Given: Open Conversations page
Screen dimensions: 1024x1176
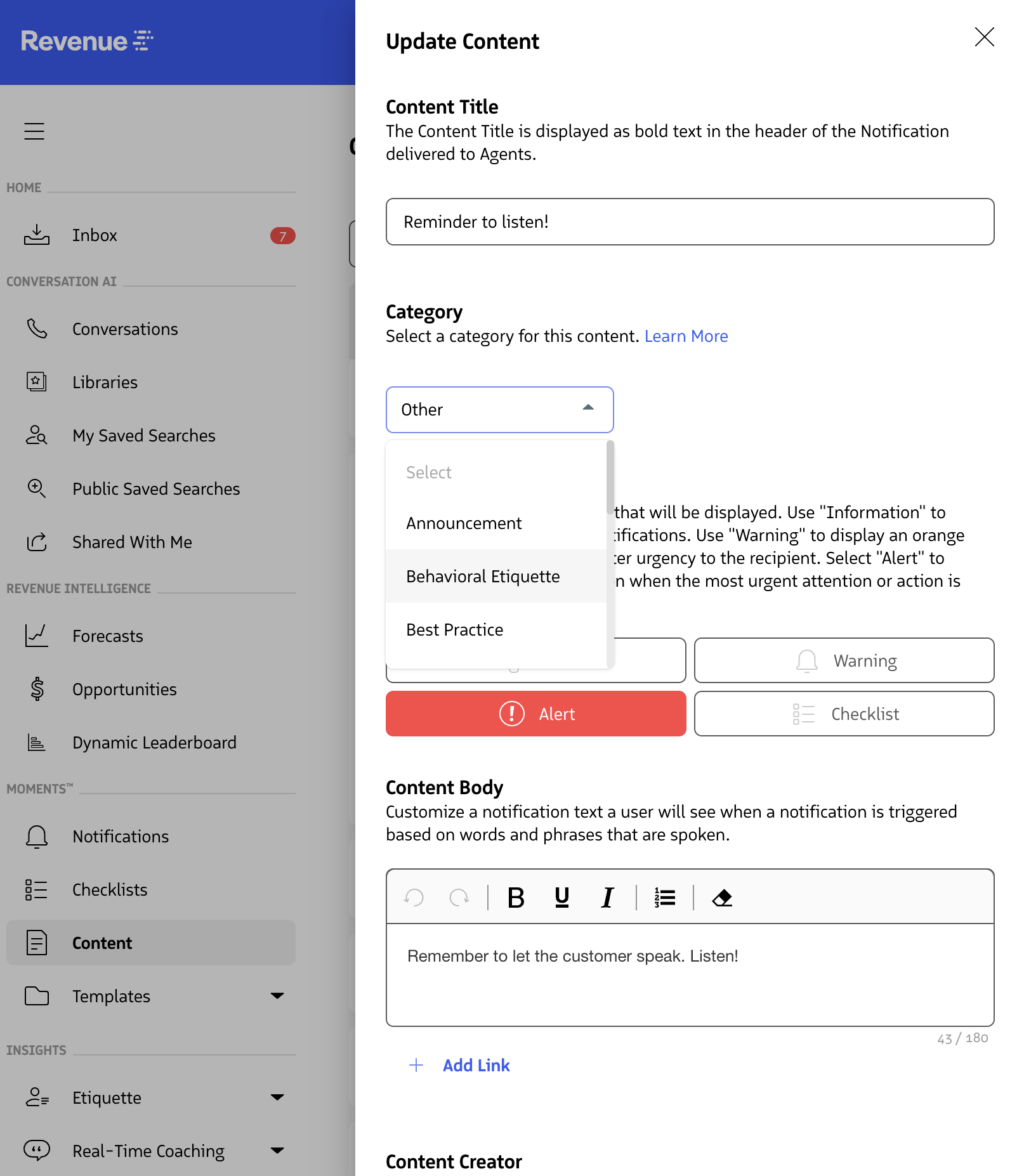Looking at the screenshot, I should [x=151, y=329].
